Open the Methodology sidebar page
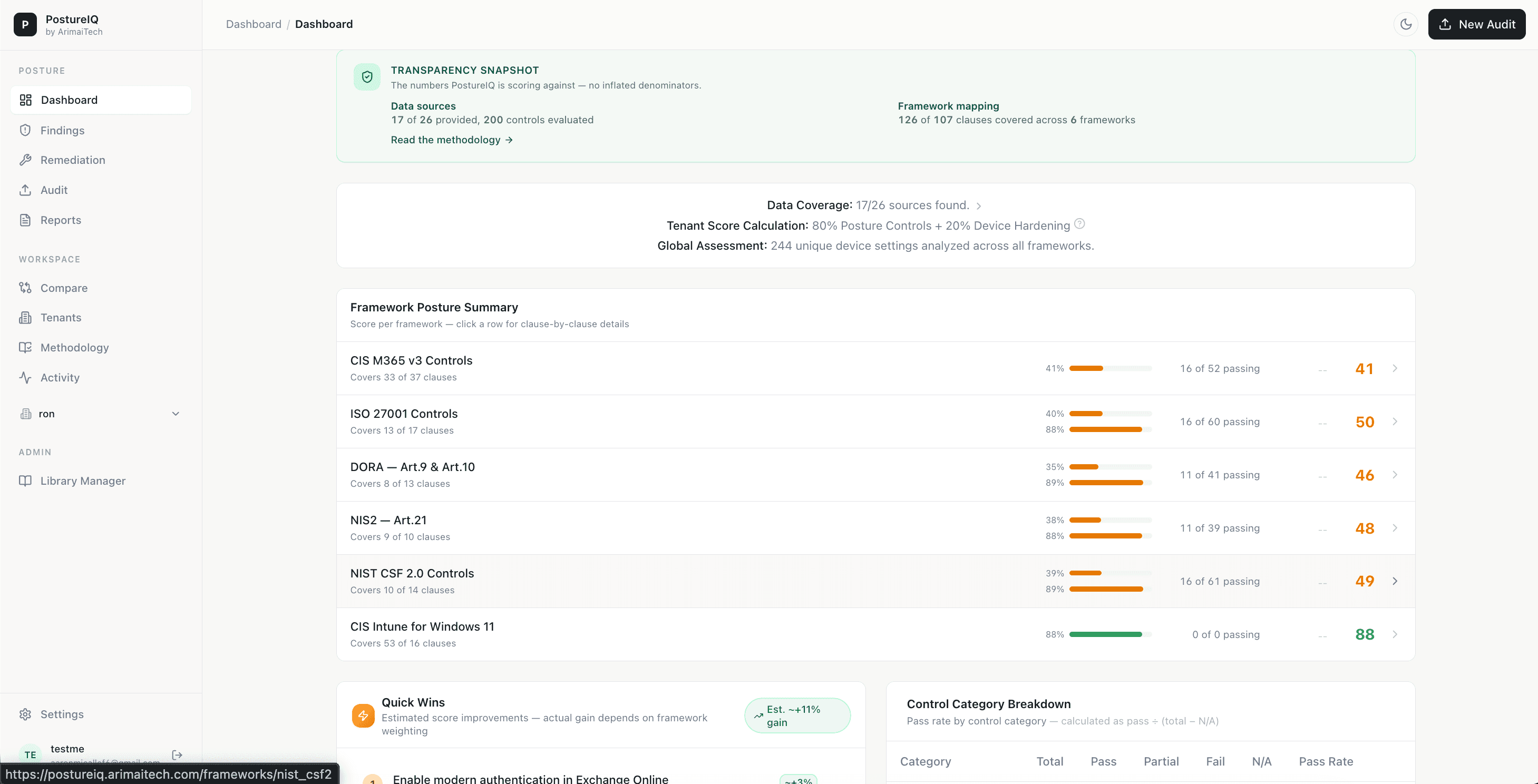This screenshot has width=1538, height=784. [x=101, y=347]
